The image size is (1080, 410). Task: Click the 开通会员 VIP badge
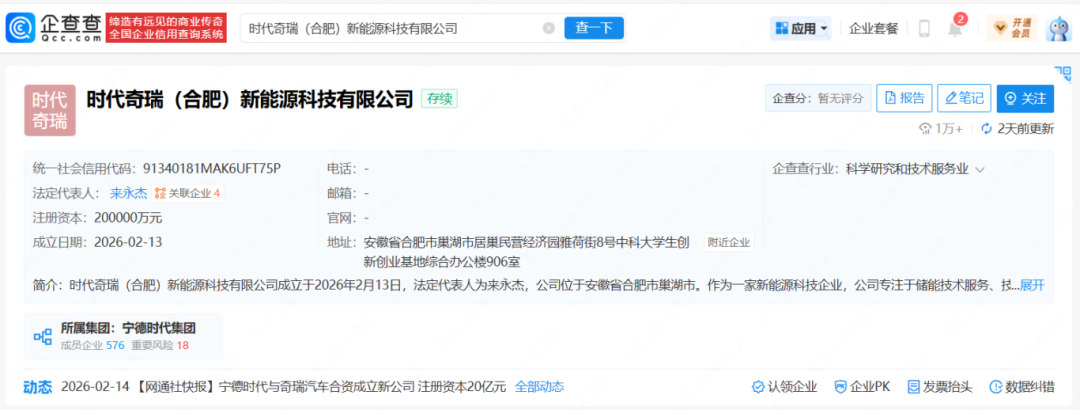tap(1011, 28)
